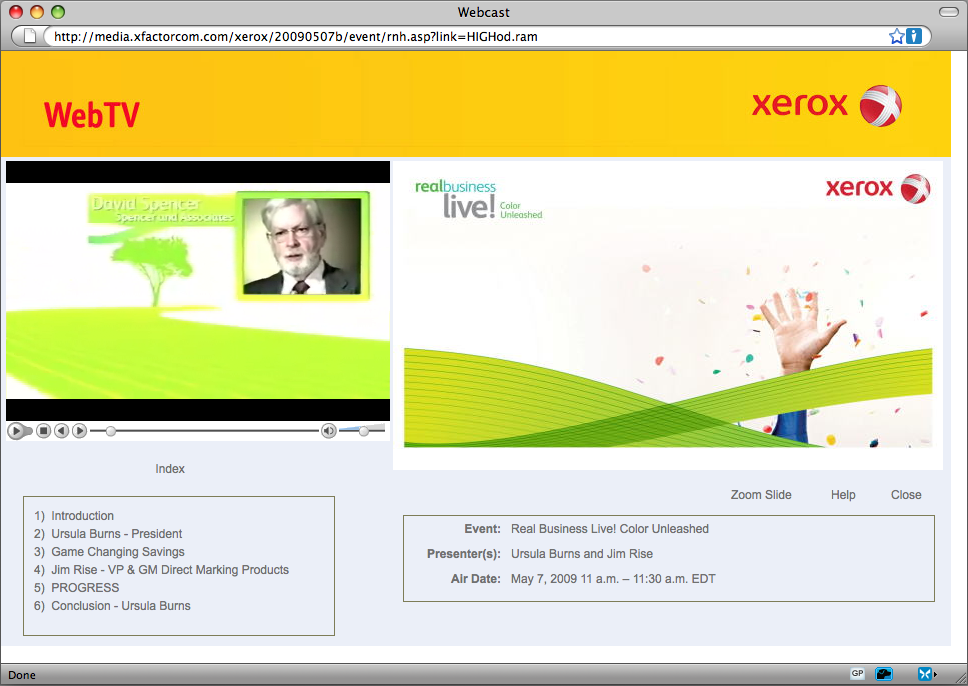
Task: Click the blue mail icon in the status bar
Action: 884,674
